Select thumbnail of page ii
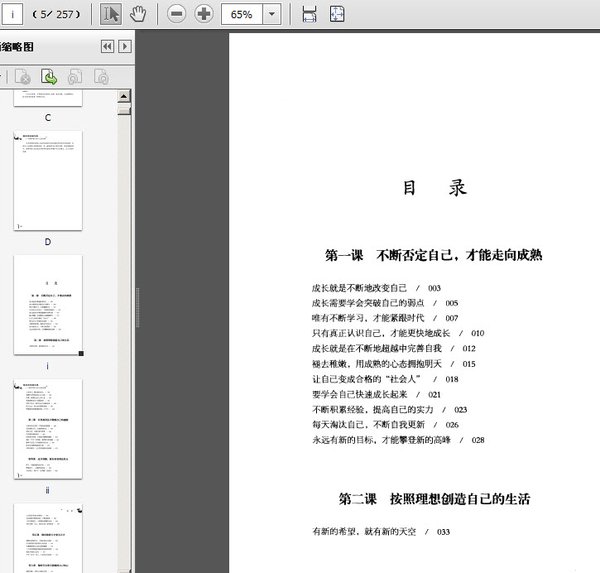This screenshot has height=573, width=600. coord(48,429)
